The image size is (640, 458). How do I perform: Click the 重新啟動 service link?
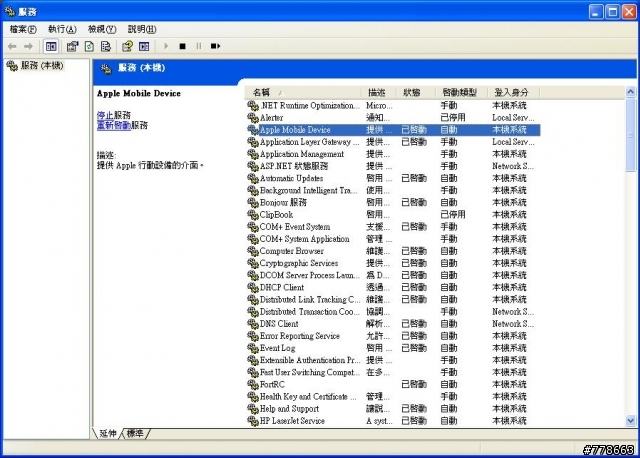(x=113, y=125)
